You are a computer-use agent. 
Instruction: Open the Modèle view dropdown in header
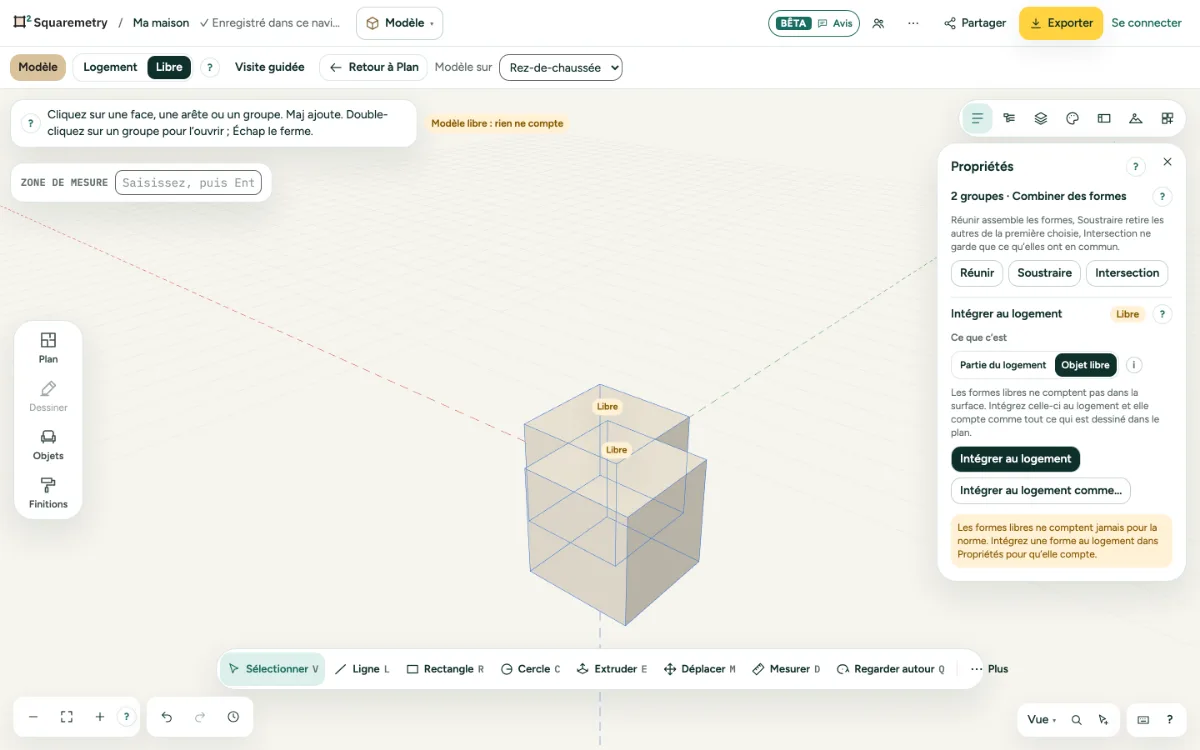[x=399, y=23]
